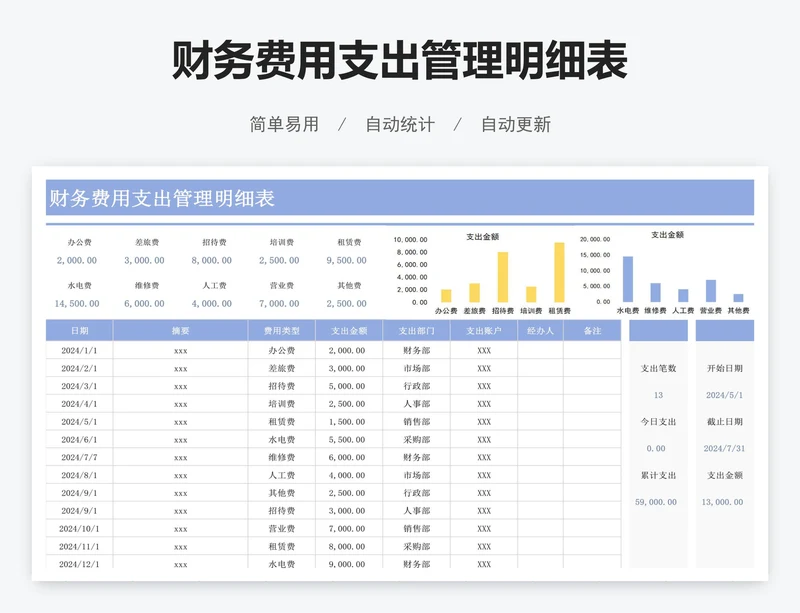Click the empty 经办人 cell in the 2024/4/1 row
The width and height of the screenshot is (800, 613).
tap(540, 404)
